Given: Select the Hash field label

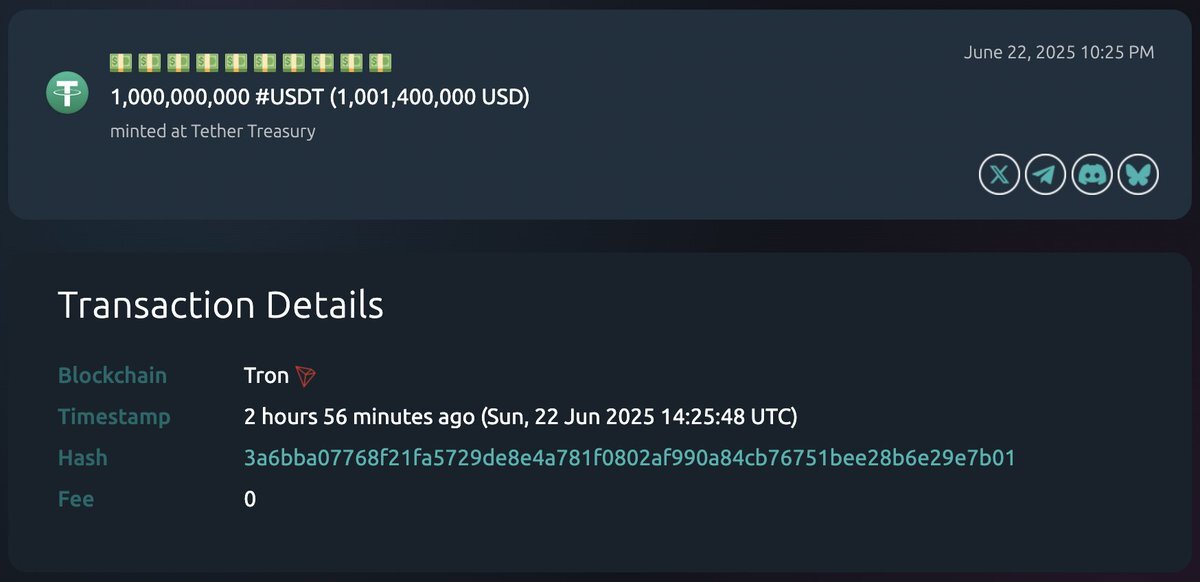Looking at the screenshot, I should coord(83,458).
